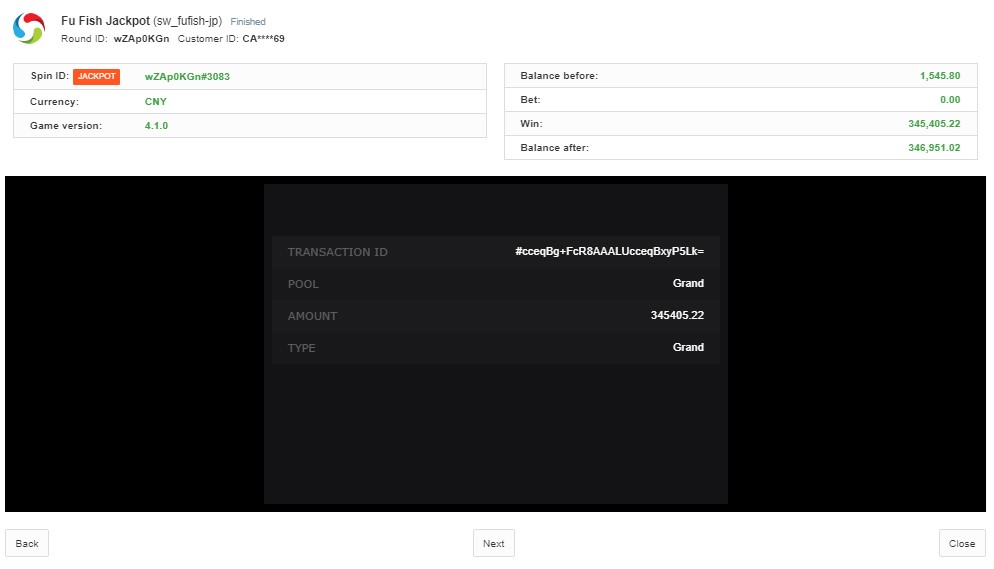994x569 pixels.
Task: Select the AMOUNT value 345405.22
Action: [x=677, y=315]
